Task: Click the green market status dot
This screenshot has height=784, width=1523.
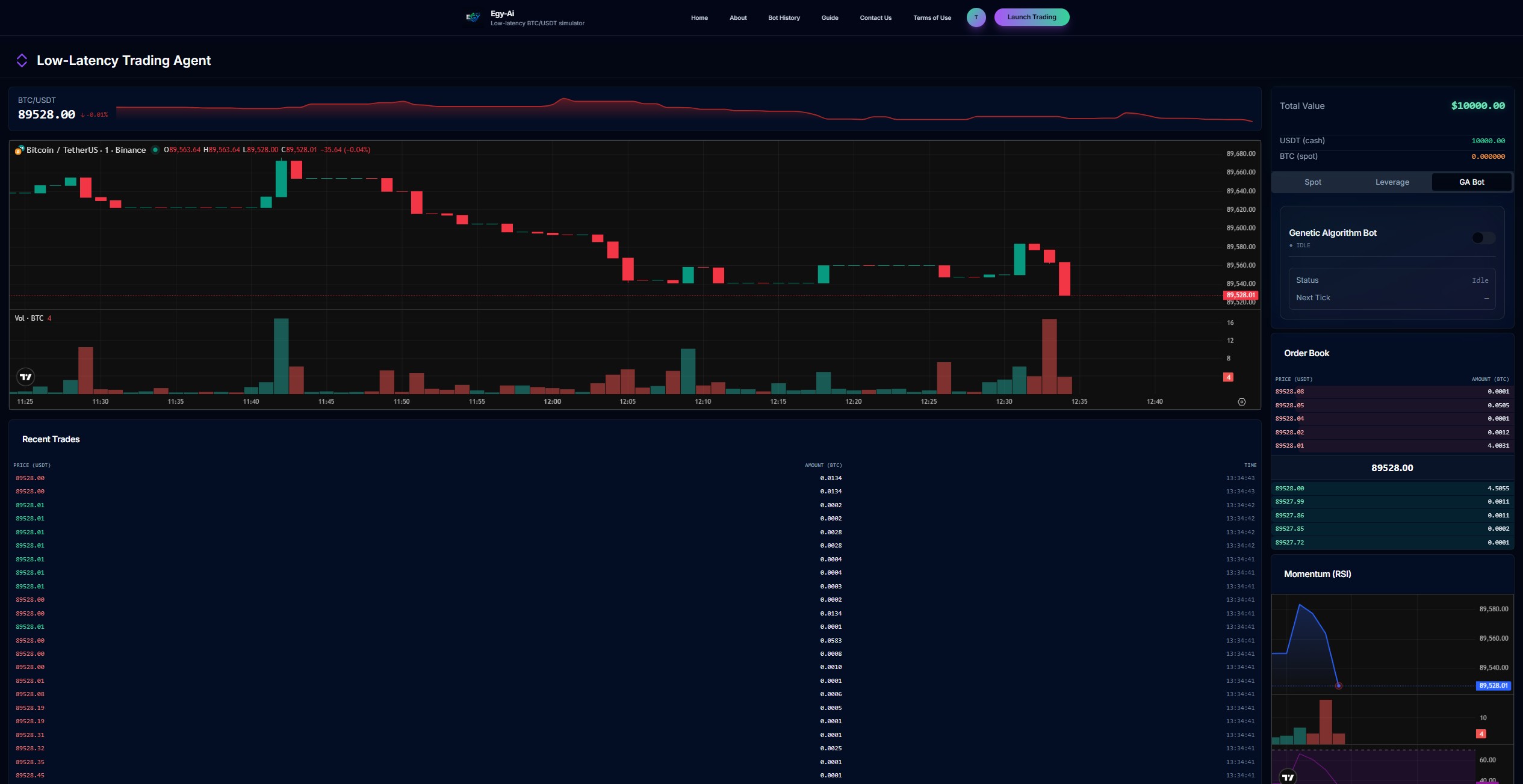Action: click(155, 150)
